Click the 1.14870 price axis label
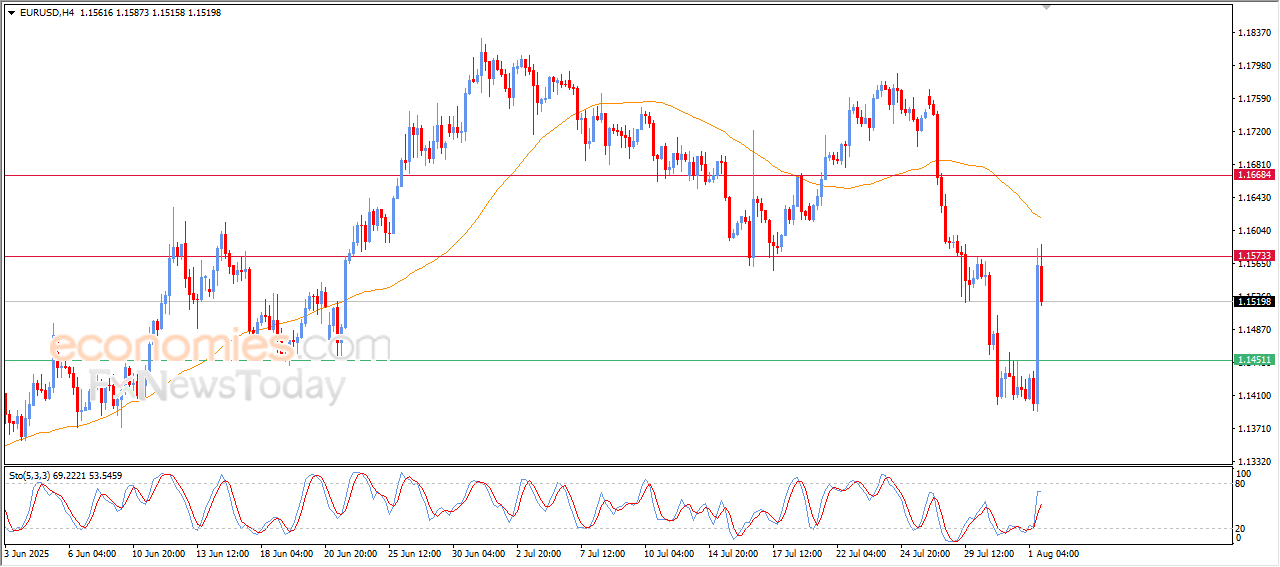Viewport: 1280px width, 567px height. pyautogui.click(x=1253, y=330)
